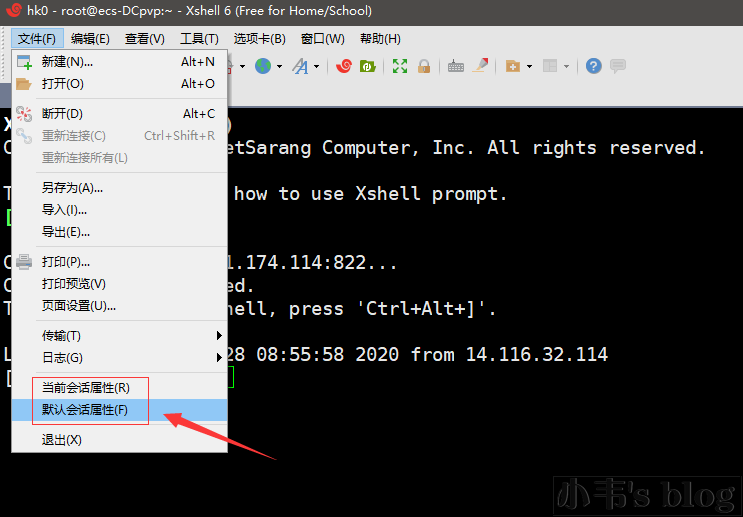Open the 帮助(H) menu

[x=380, y=38]
